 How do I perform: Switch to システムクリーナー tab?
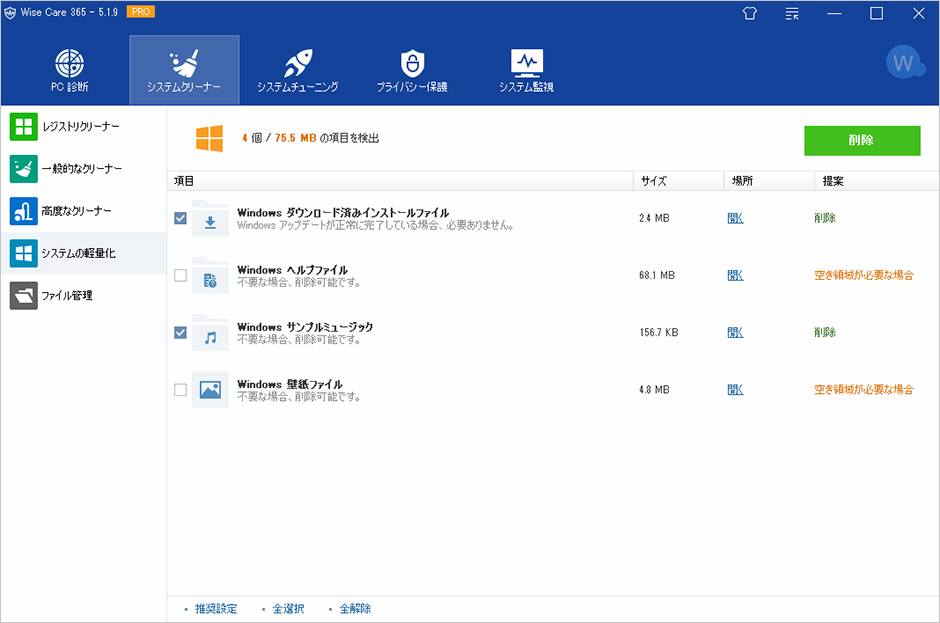[x=184, y=70]
